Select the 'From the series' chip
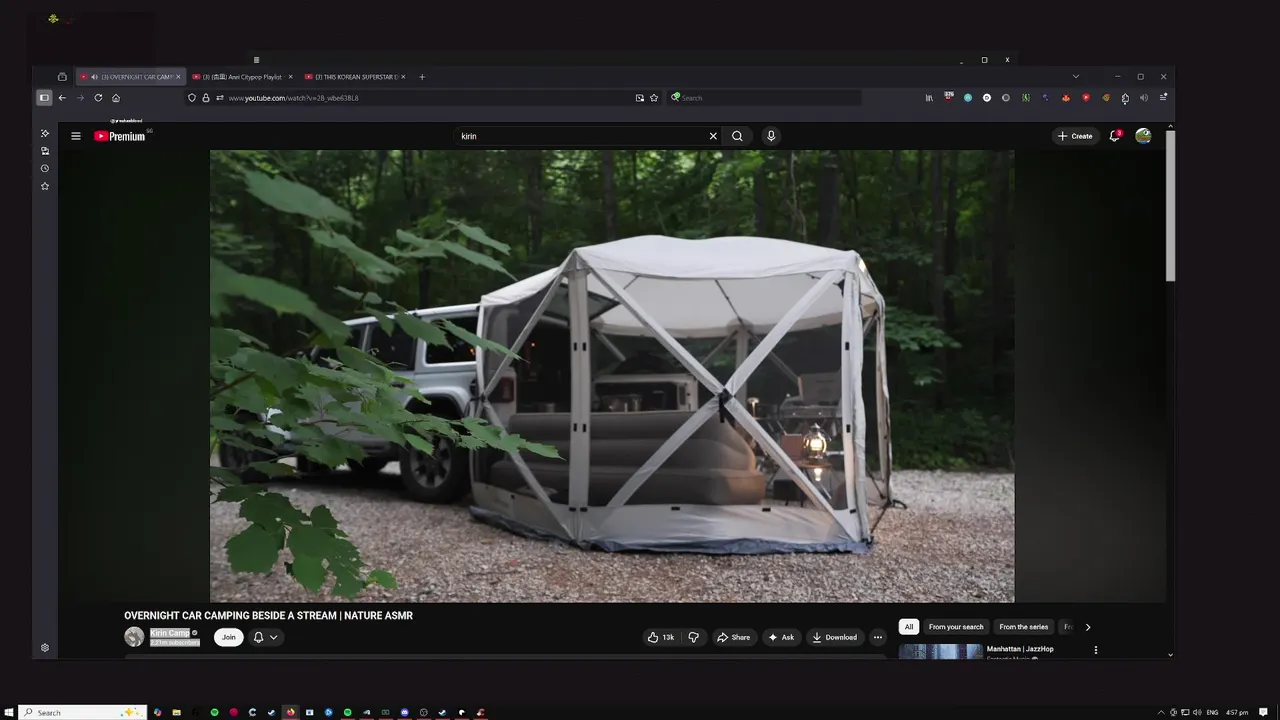 point(1024,627)
